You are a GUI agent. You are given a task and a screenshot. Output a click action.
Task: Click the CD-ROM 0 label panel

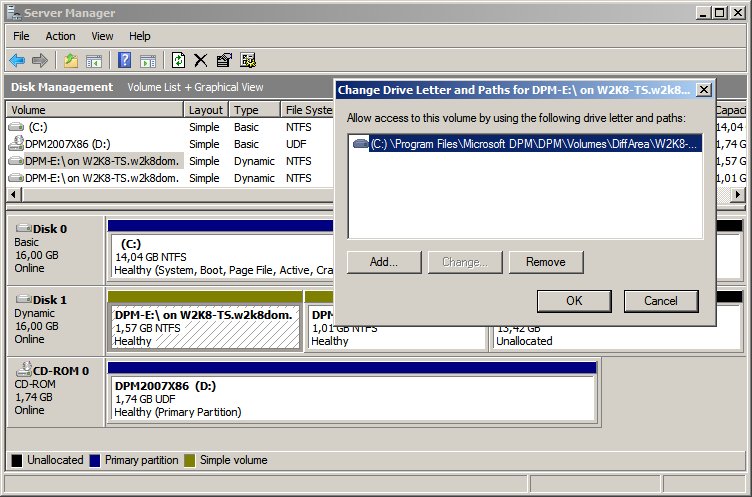pyautogui.click(x=56, y=392)
